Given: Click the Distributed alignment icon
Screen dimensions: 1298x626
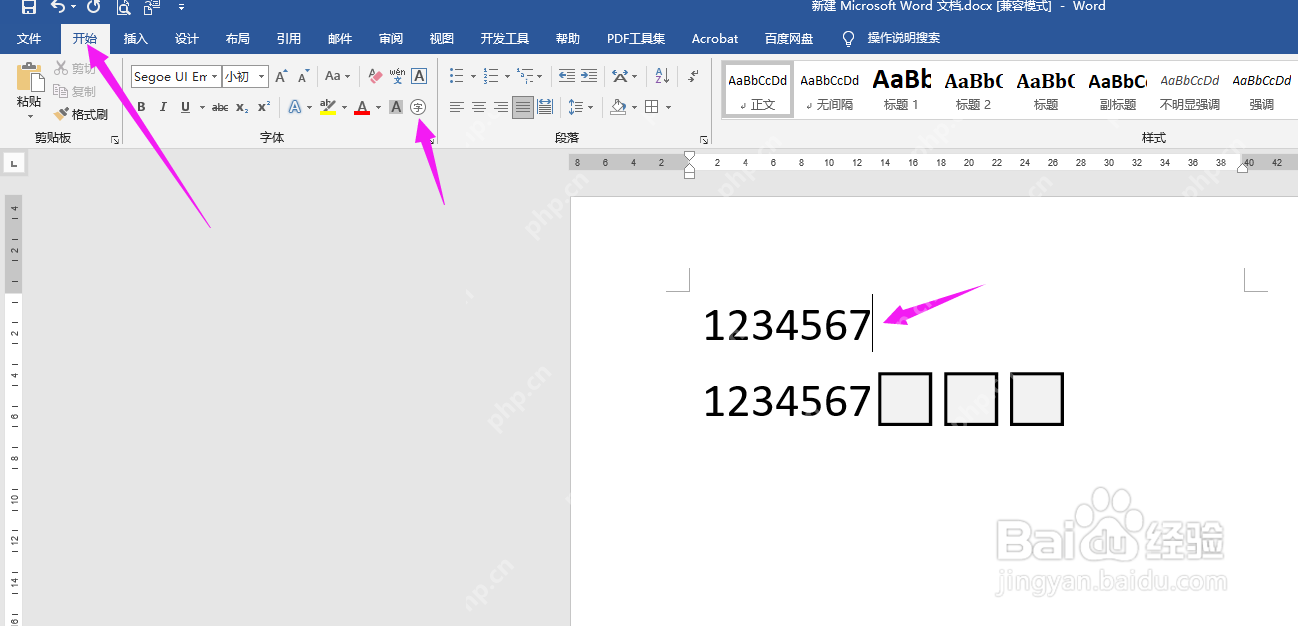Looking at the screenshot, I should 545,107.
